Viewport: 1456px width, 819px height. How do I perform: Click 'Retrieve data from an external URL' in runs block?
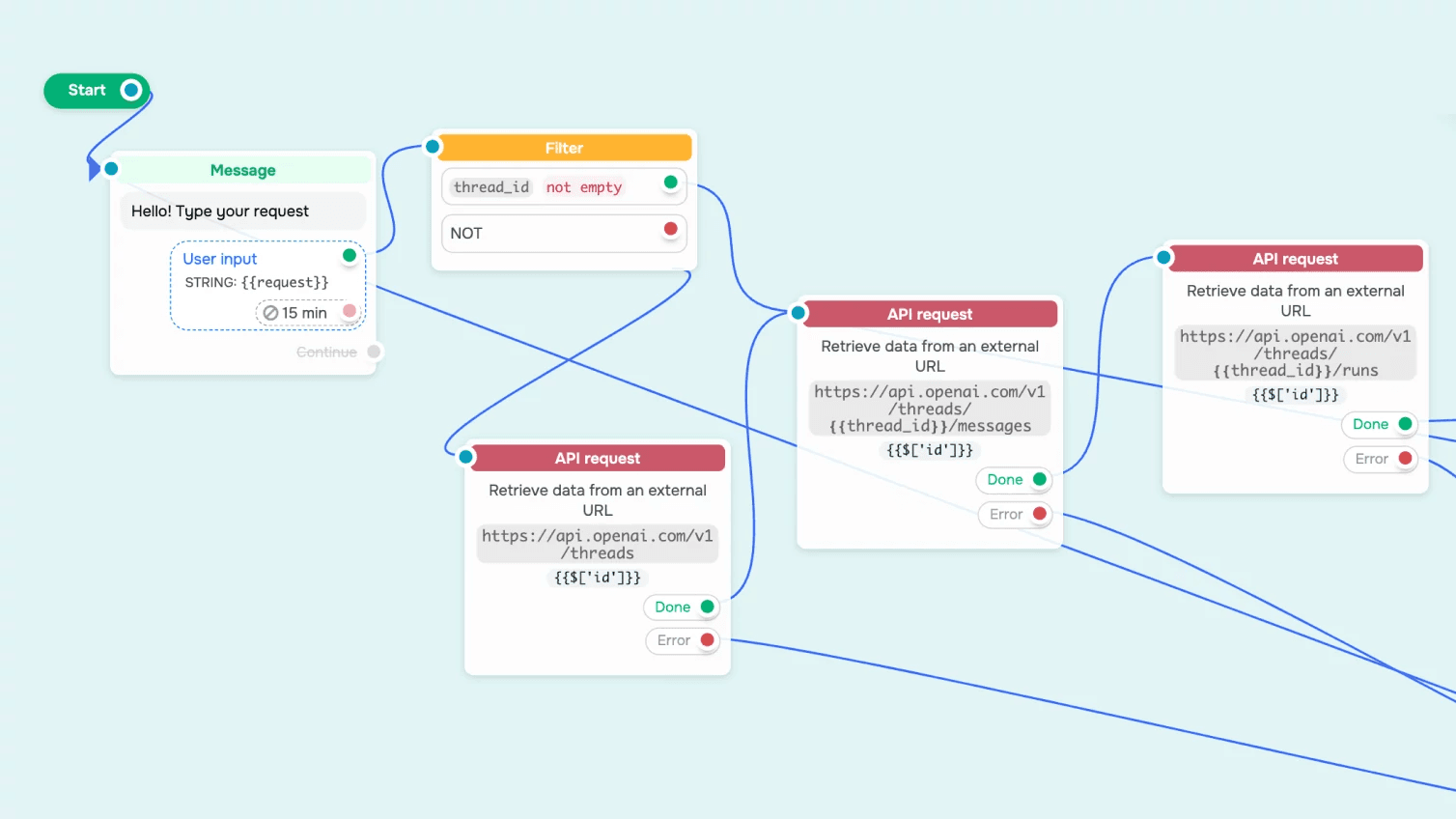1296,300
